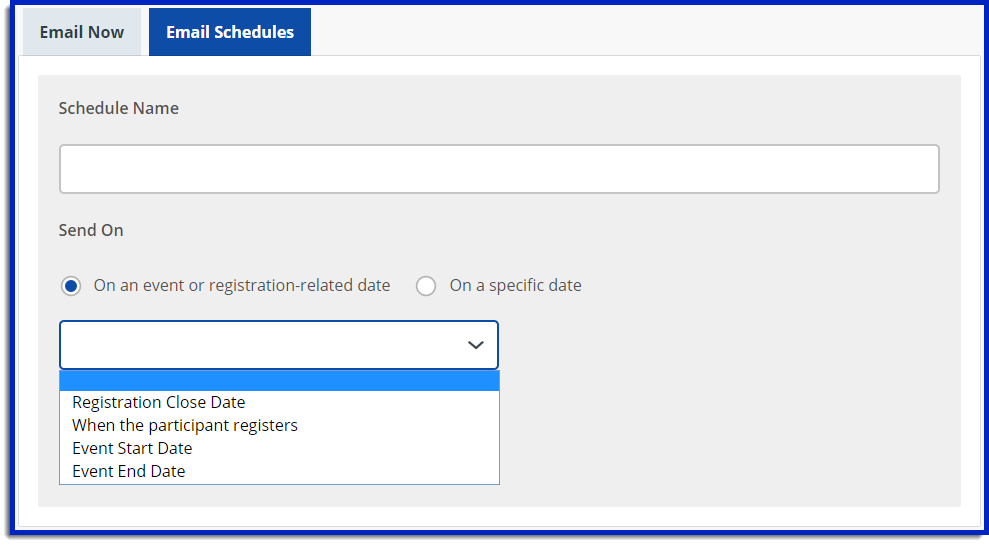Image resolution: width=989 pixels, height=545 pixels.
Task: Choose the 'On a specific date' radio button
Action: (426, 286)
